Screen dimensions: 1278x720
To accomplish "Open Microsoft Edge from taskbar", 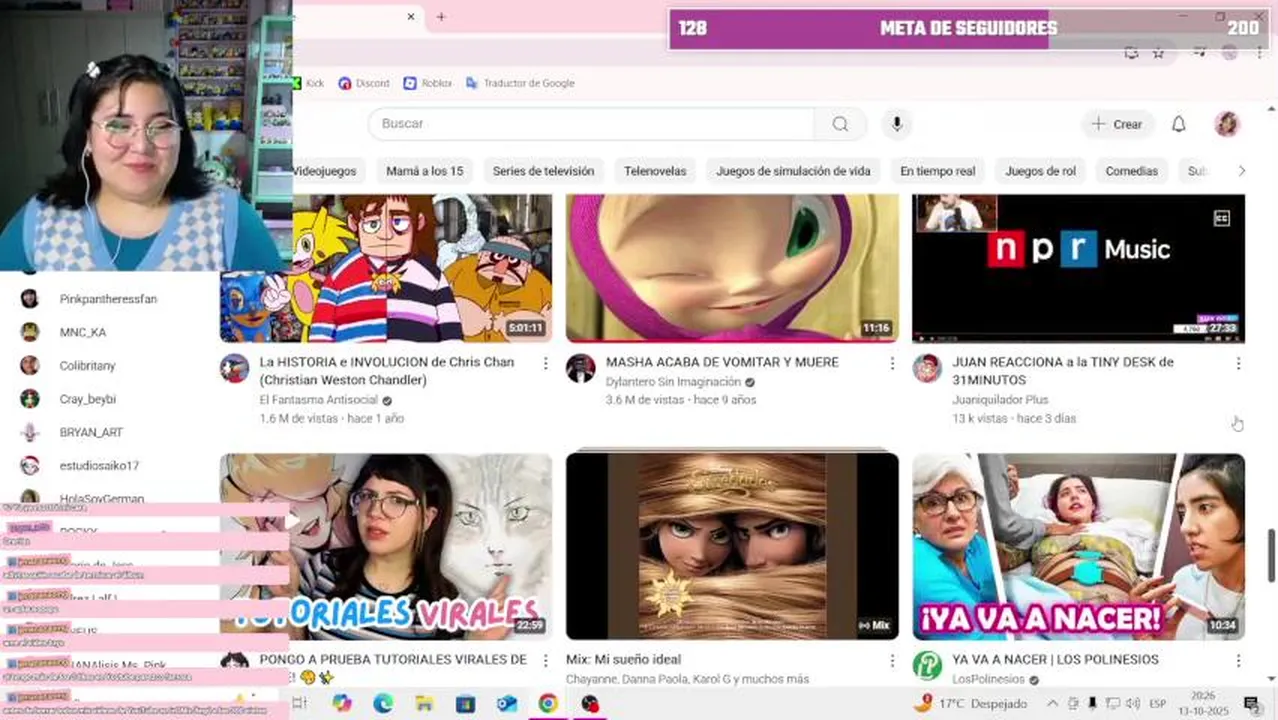I will [x=383, y=704].
